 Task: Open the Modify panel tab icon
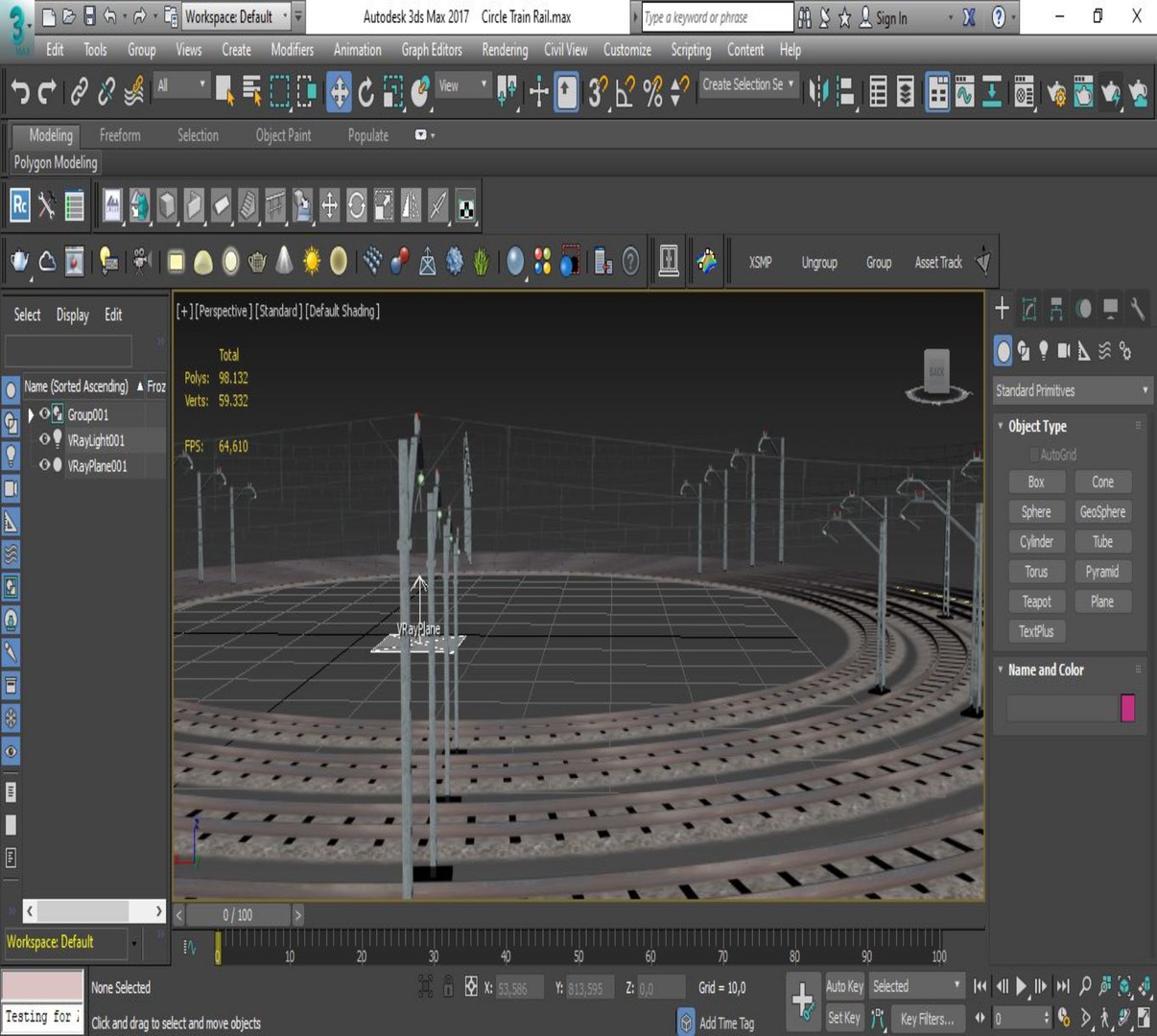[x=1028, y=308]
